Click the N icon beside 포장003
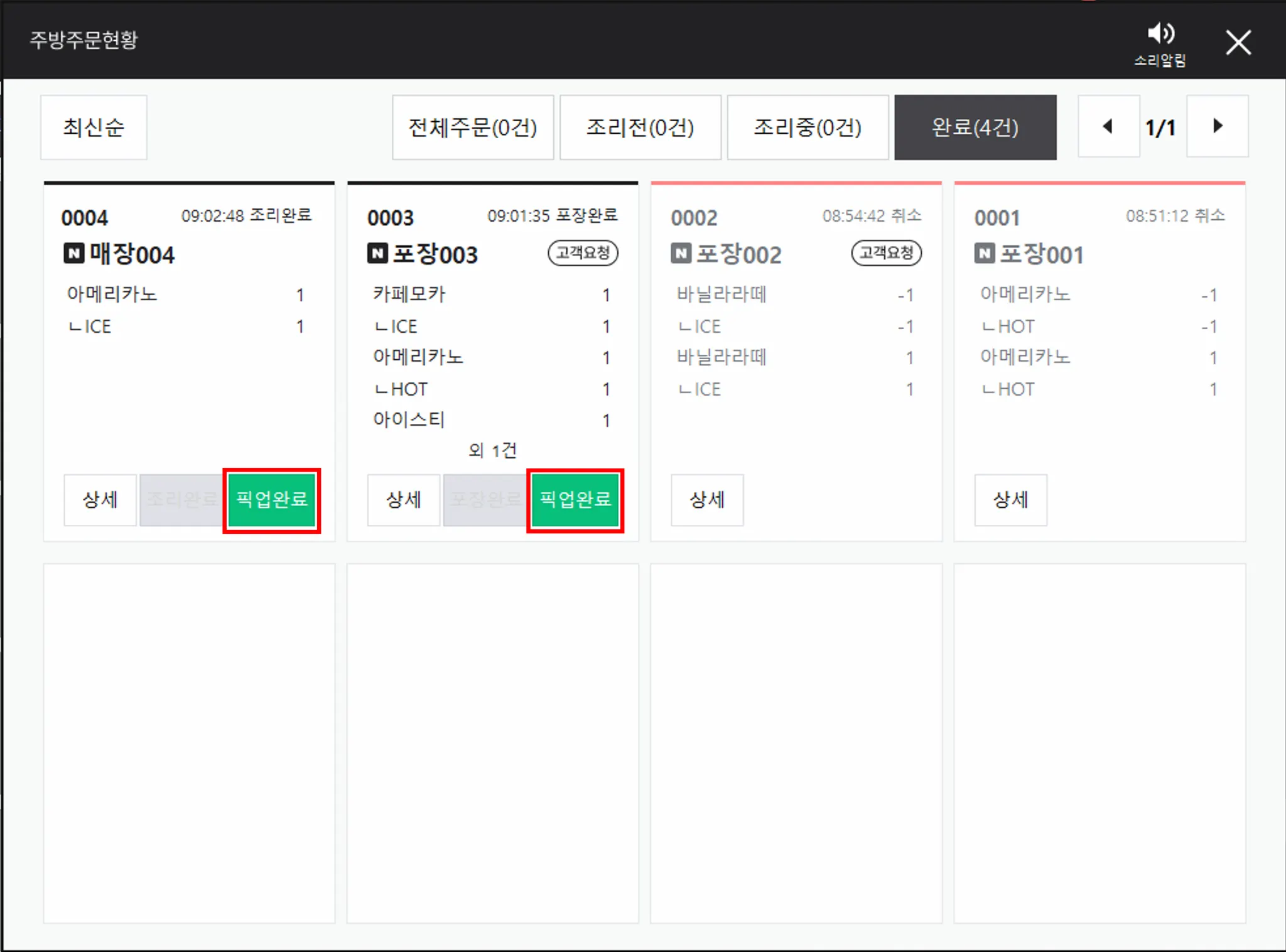The image size is (1286, 952). [377, 254]
